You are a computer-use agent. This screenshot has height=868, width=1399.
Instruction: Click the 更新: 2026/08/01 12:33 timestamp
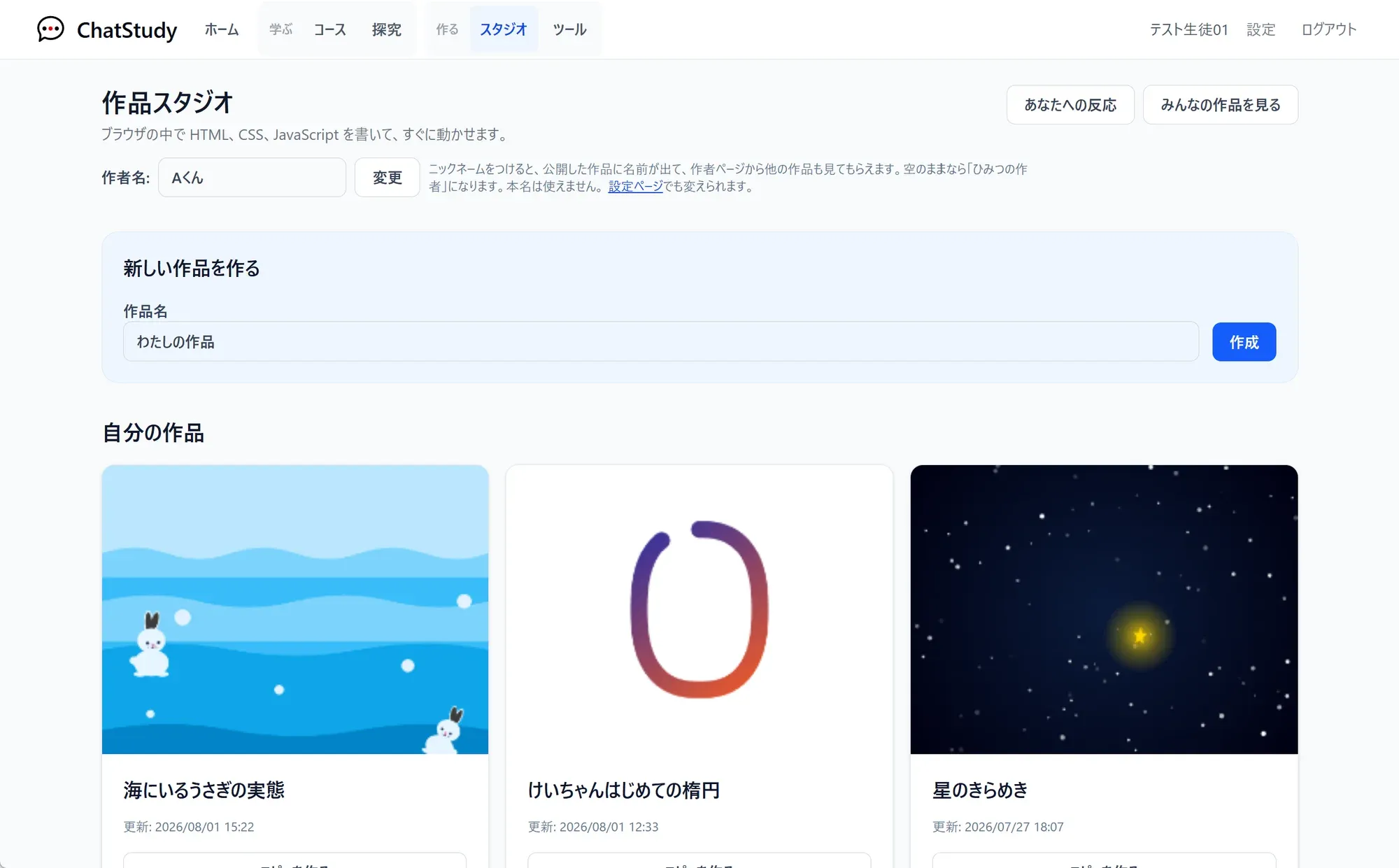coord(593,827)
